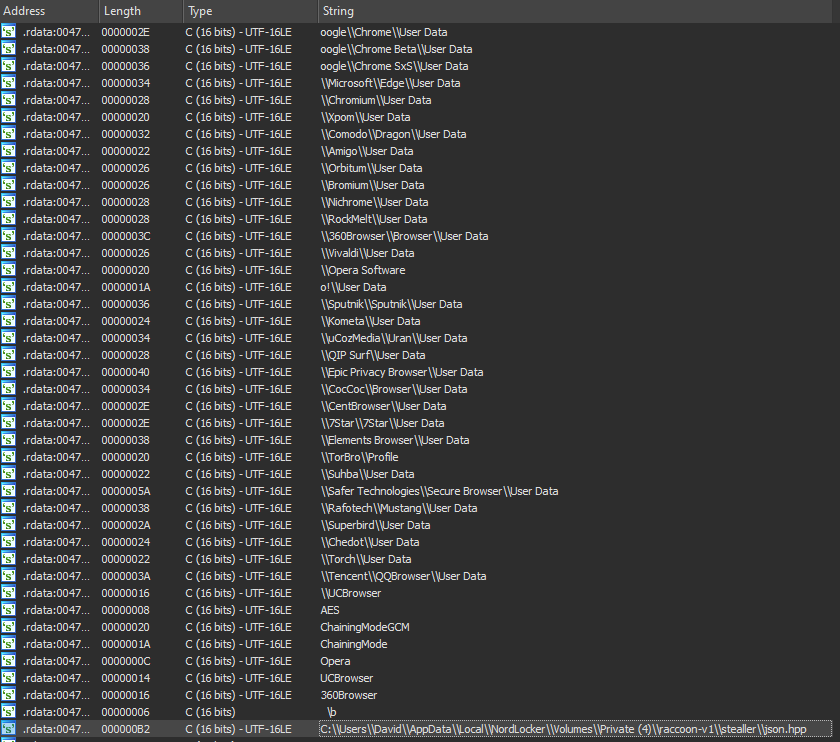The image size is (840, 742).
Task: Click string icon beside RockMelt User Data
Action: (x=8, y=219)
